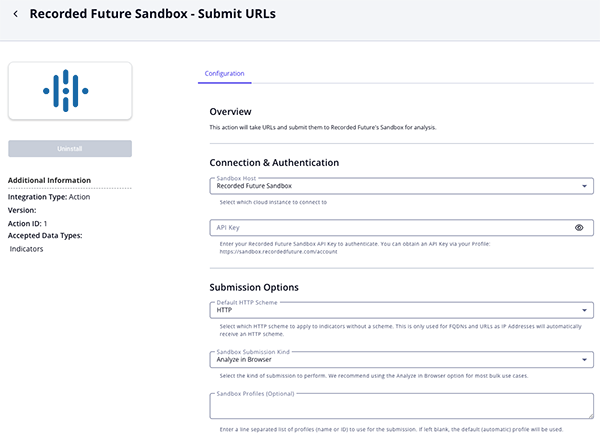
Task: Switch to the Configuration tab
Action: pyautogui.click(x=224, y=73)
